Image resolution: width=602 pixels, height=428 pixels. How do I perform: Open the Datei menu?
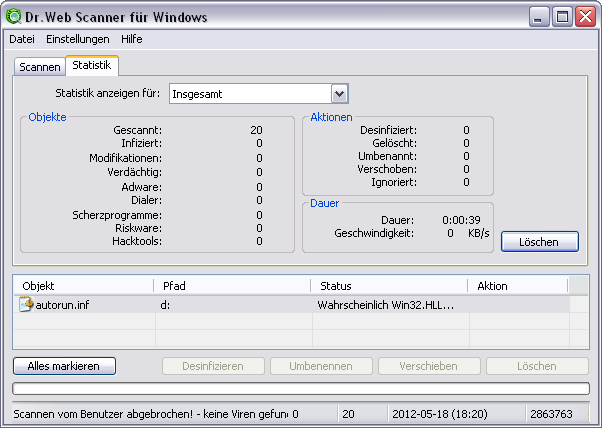(22, 39)
